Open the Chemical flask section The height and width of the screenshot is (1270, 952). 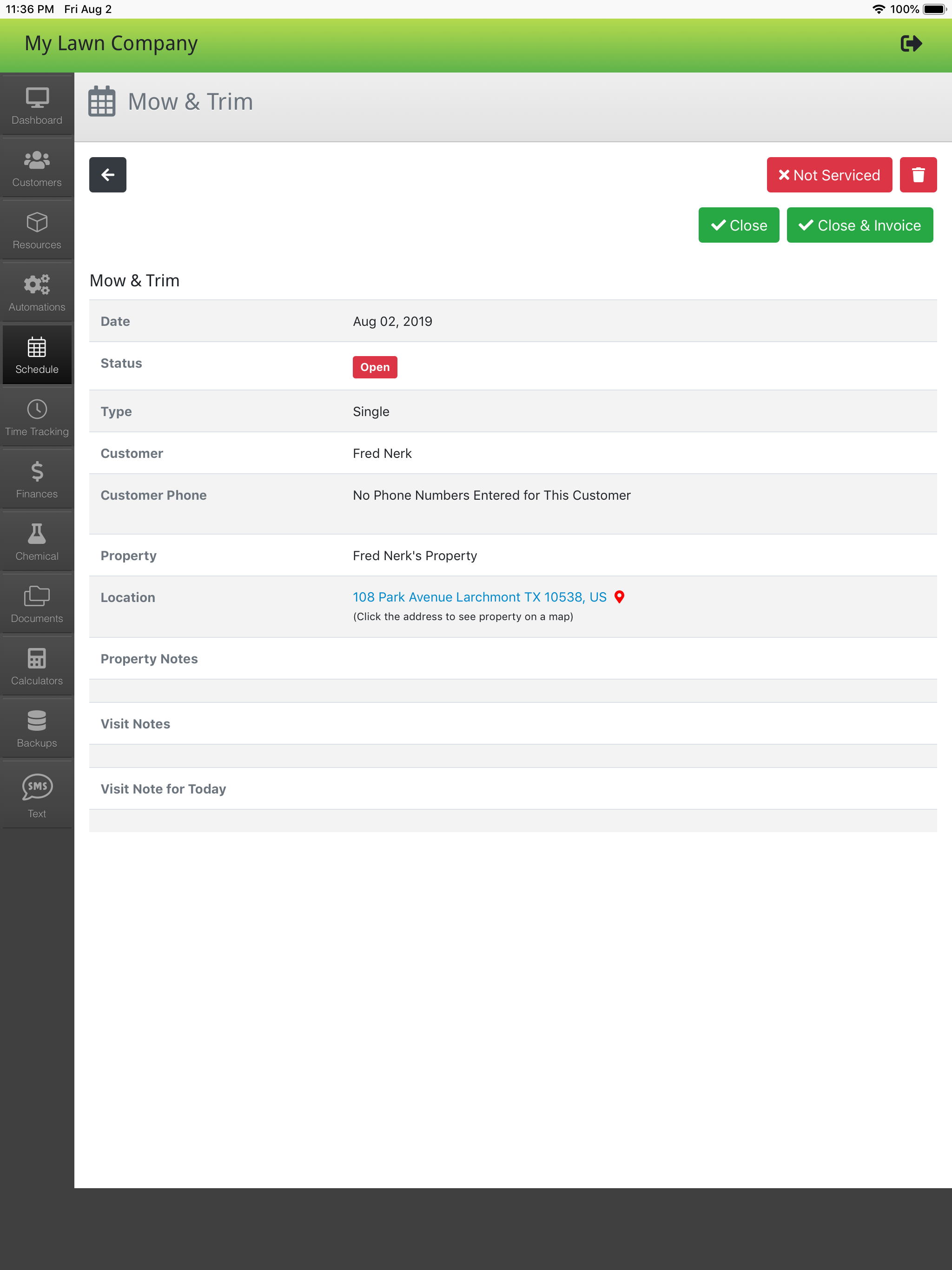pos(37,542)
